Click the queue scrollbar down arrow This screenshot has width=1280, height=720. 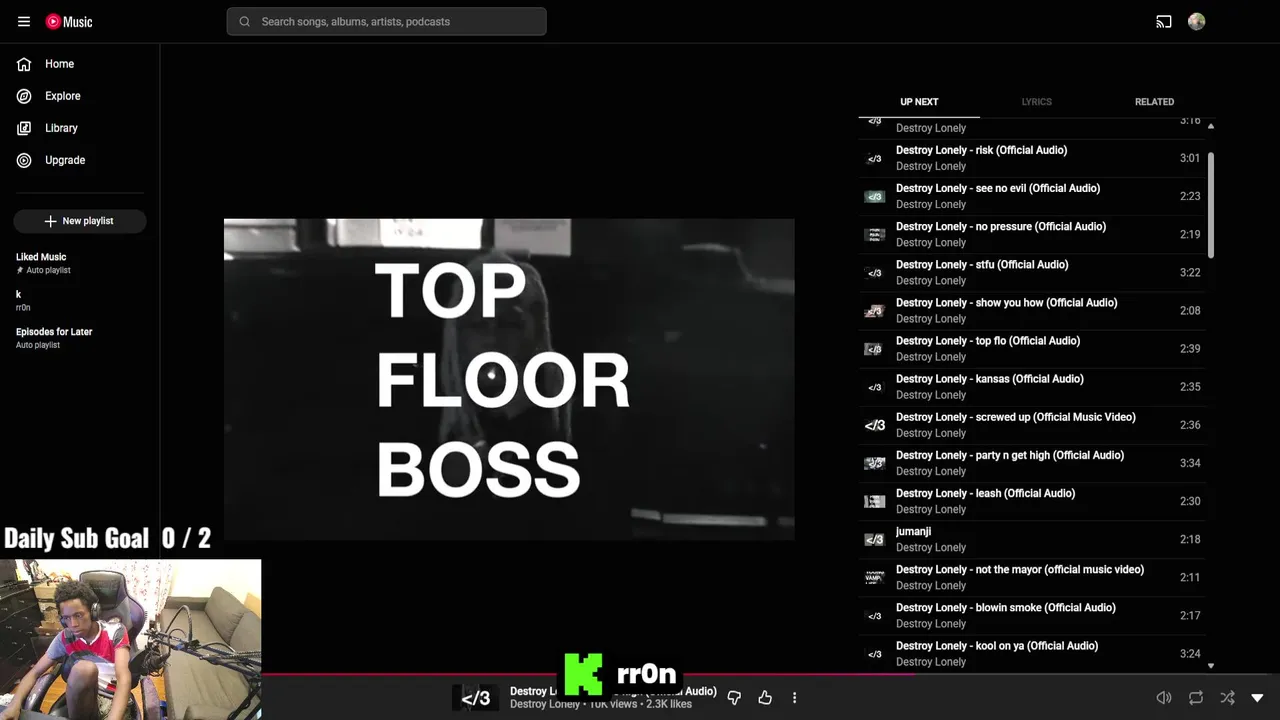click(1211, 665)
